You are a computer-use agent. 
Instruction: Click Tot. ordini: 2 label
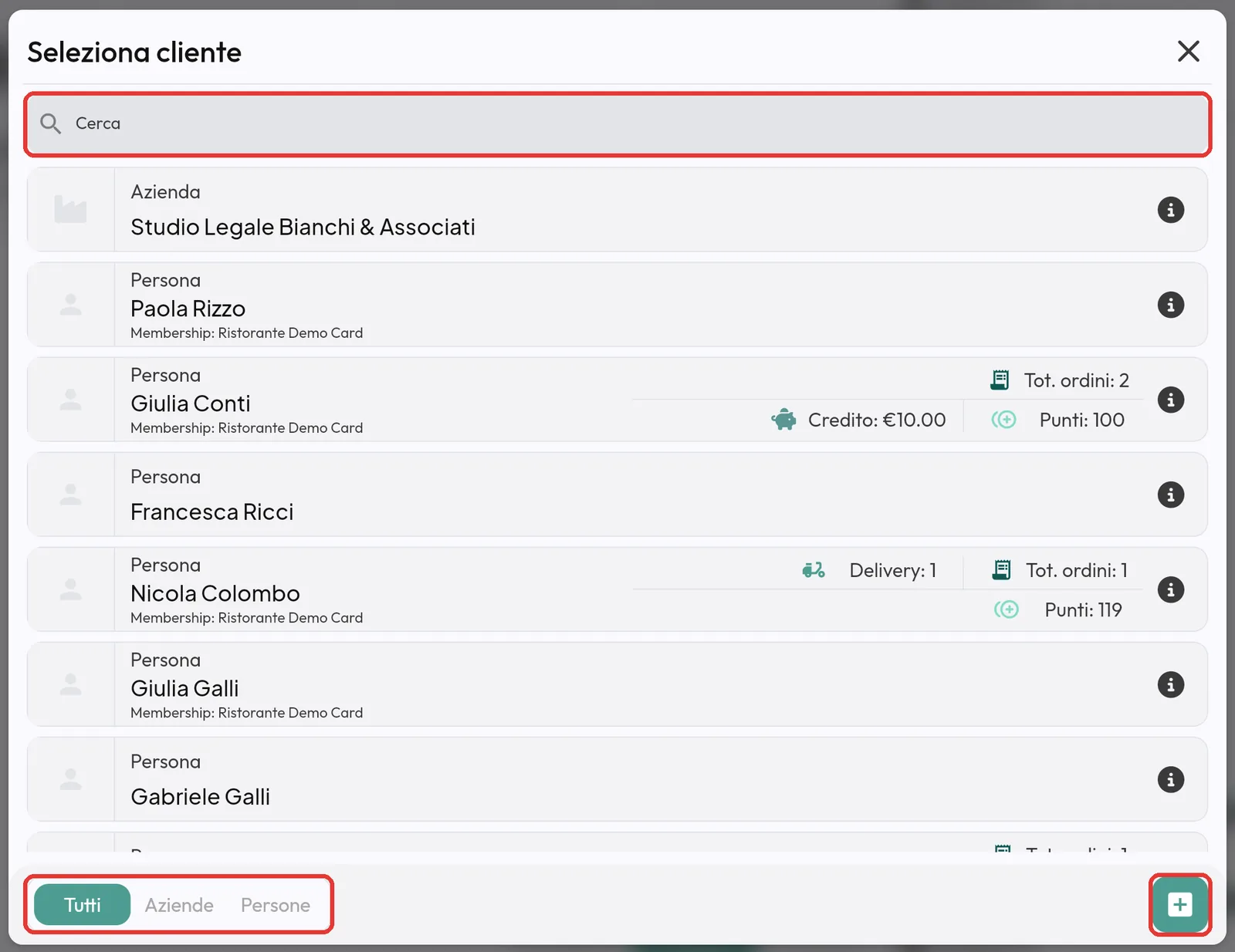(x=1076, y=380)
